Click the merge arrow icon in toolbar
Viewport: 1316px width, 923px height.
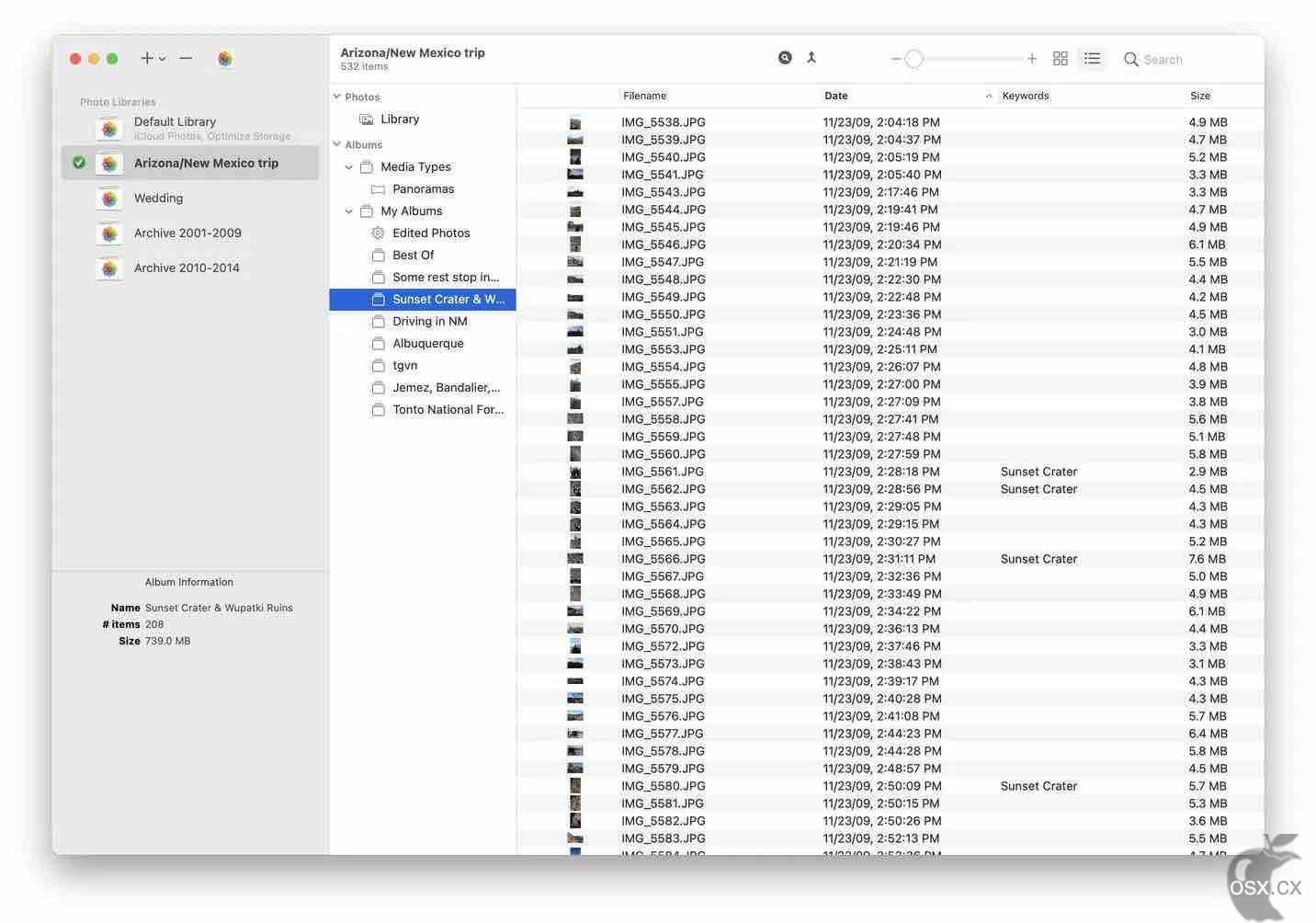point(811,57)
